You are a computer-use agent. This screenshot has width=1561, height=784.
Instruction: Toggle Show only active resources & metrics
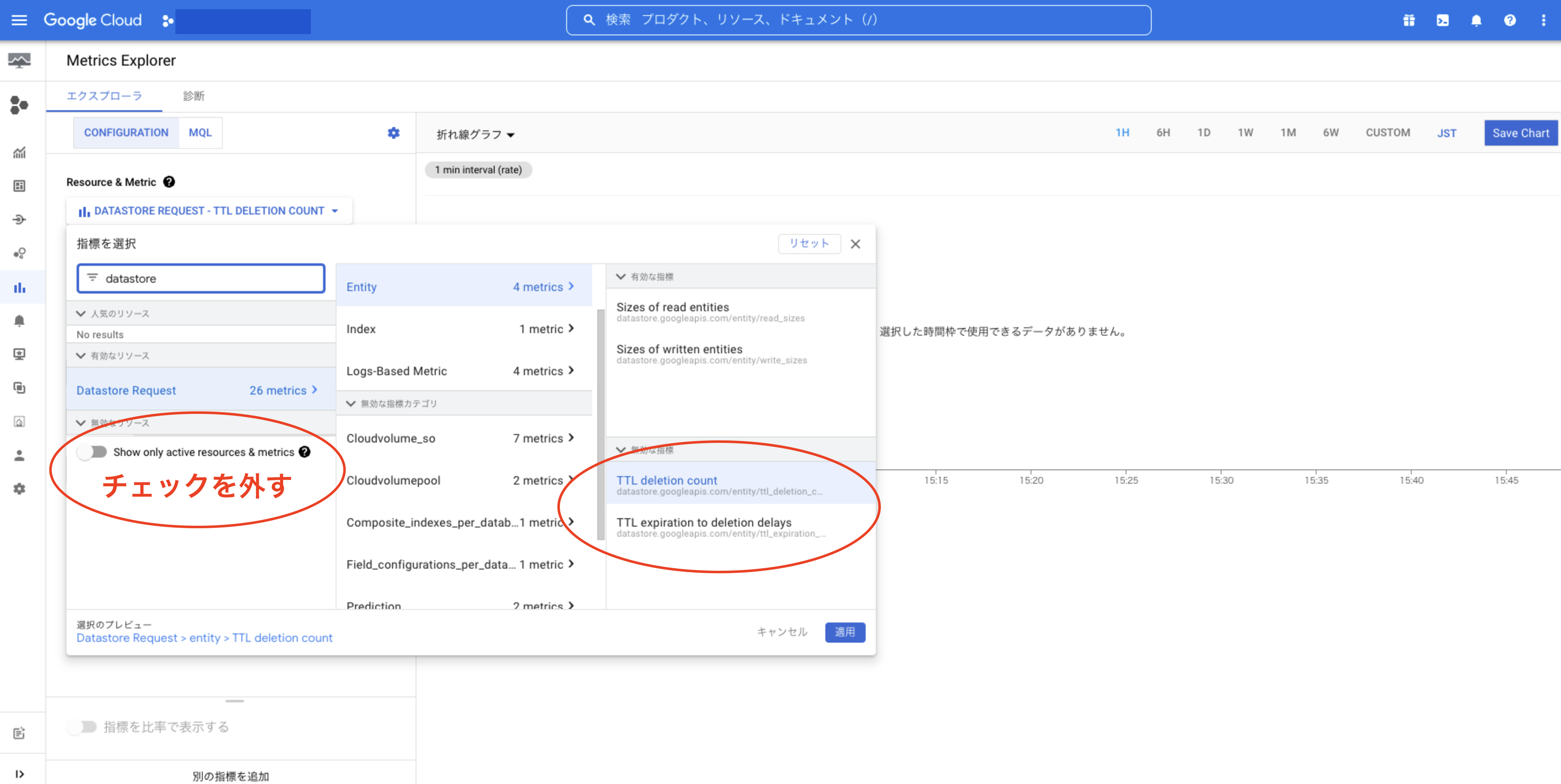click(93, 452)
